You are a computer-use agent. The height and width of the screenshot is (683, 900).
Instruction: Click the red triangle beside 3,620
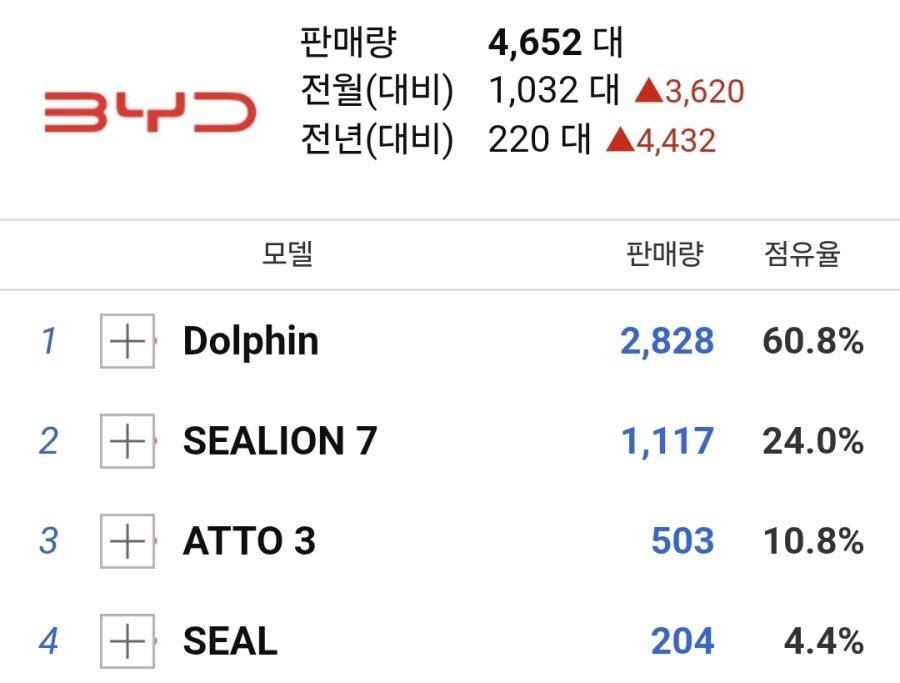pos(649,91)
